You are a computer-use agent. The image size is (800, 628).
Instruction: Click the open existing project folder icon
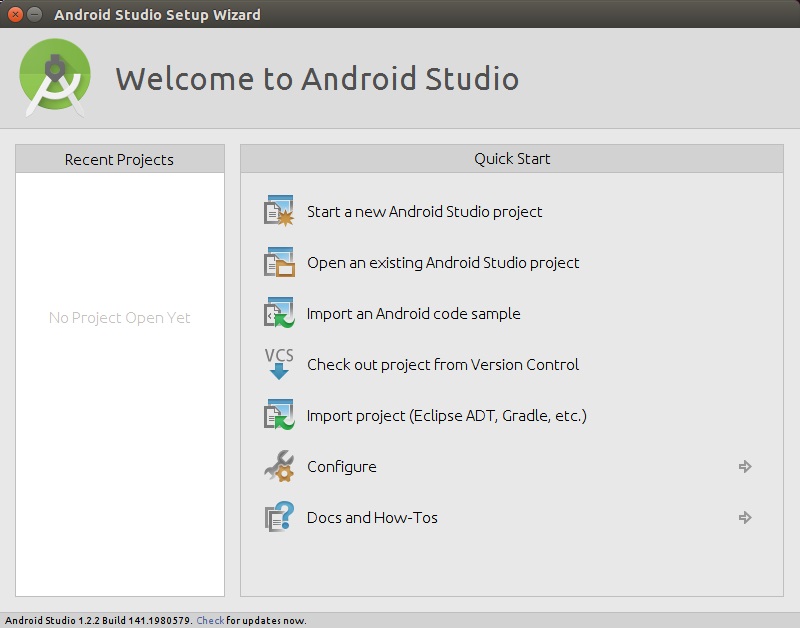[x=279, y=262]
